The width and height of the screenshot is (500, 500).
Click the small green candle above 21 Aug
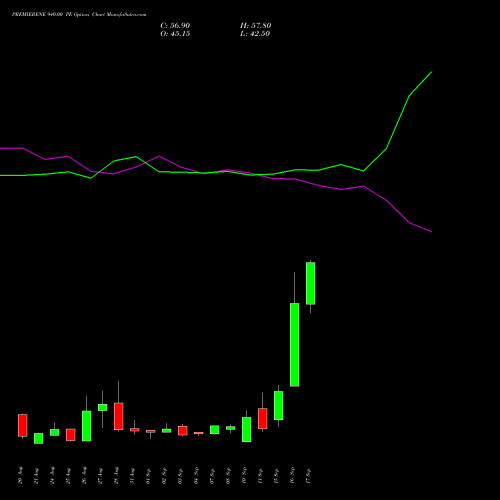[39, 438]
